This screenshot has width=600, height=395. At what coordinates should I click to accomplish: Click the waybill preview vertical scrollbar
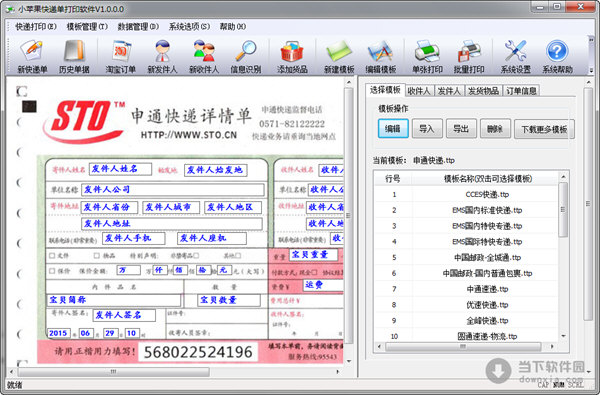[x=348, y=215]
